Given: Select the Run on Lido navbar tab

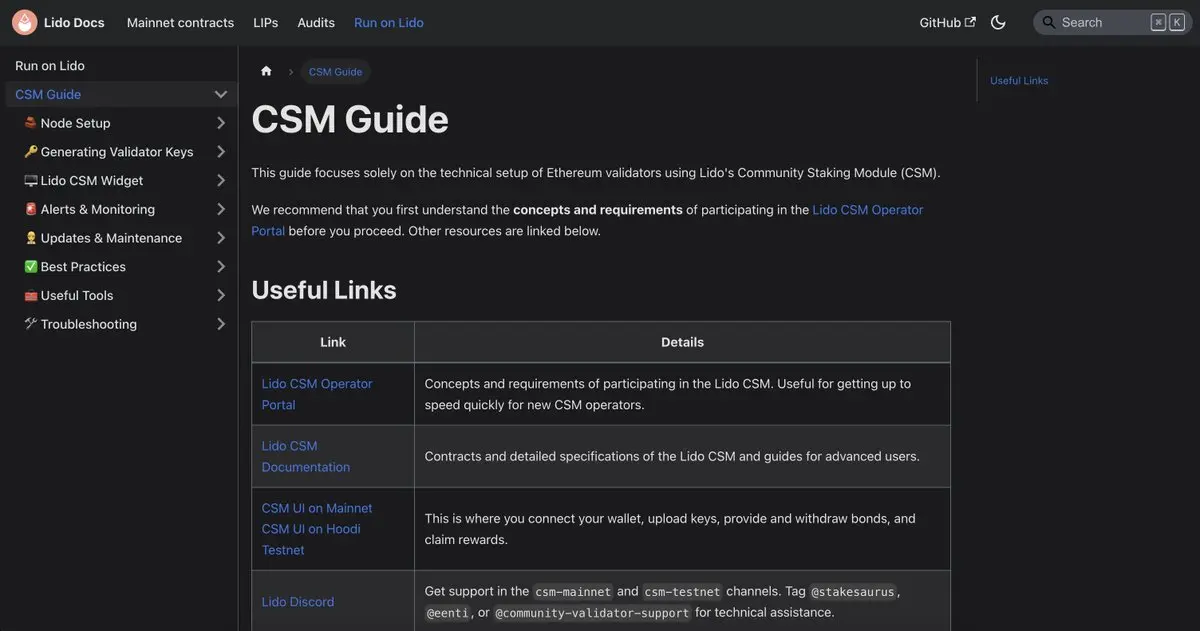Looking at the screenshot, I should click(389, 22).
